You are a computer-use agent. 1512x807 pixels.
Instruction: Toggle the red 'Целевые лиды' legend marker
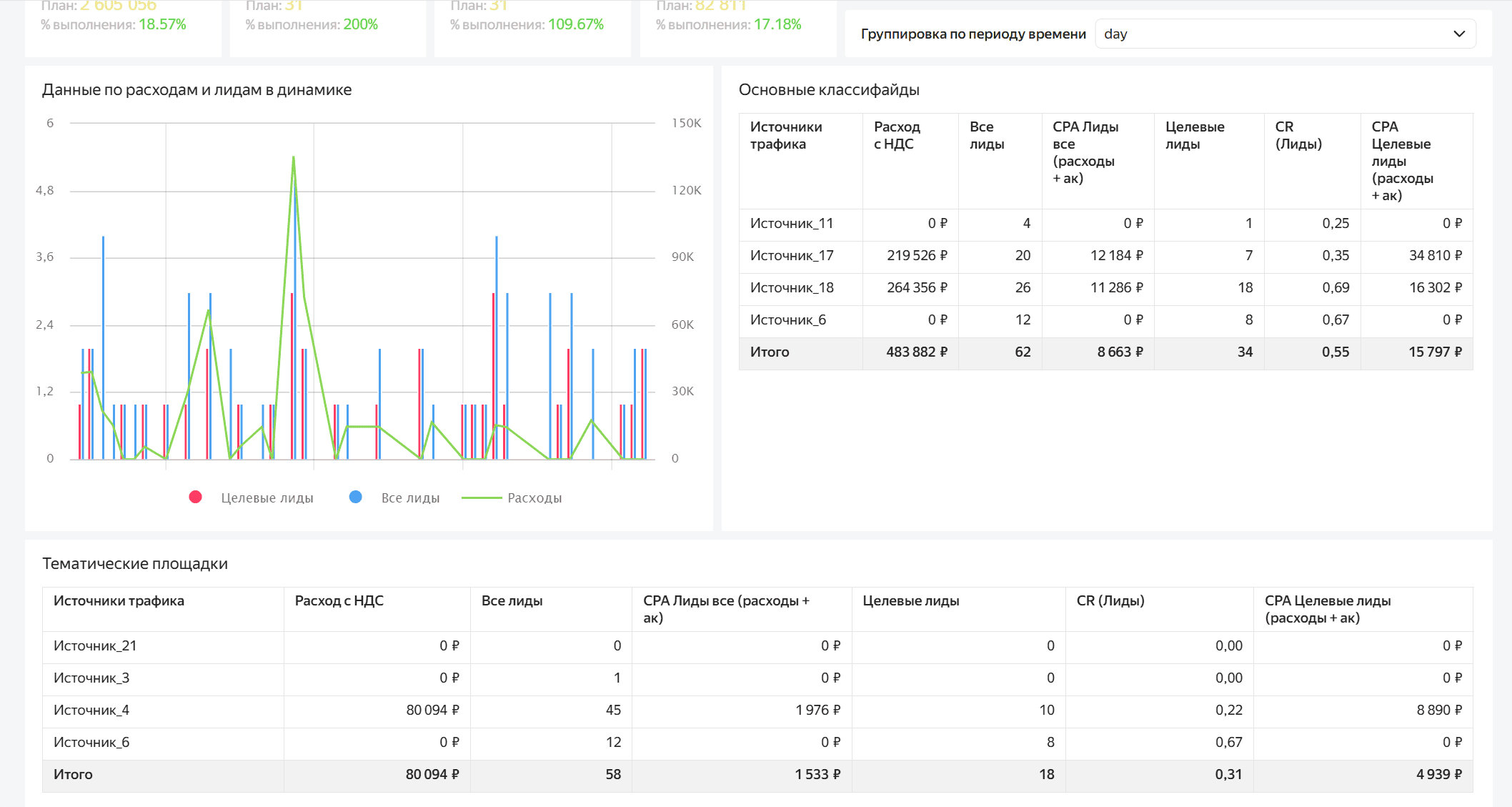pyautogui.click(x=195, y=497)
